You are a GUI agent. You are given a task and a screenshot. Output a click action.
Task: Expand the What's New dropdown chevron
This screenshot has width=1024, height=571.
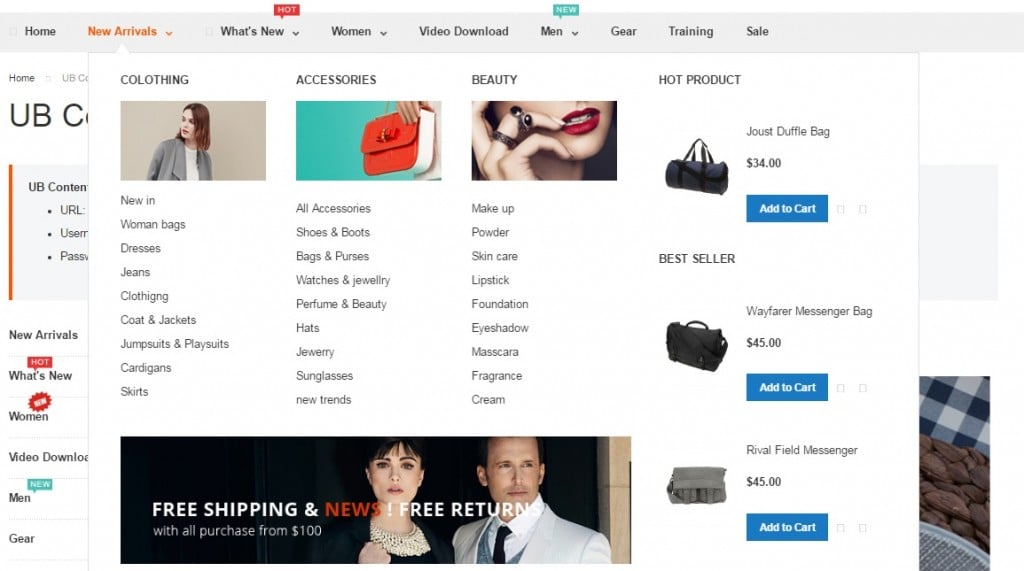296,33
